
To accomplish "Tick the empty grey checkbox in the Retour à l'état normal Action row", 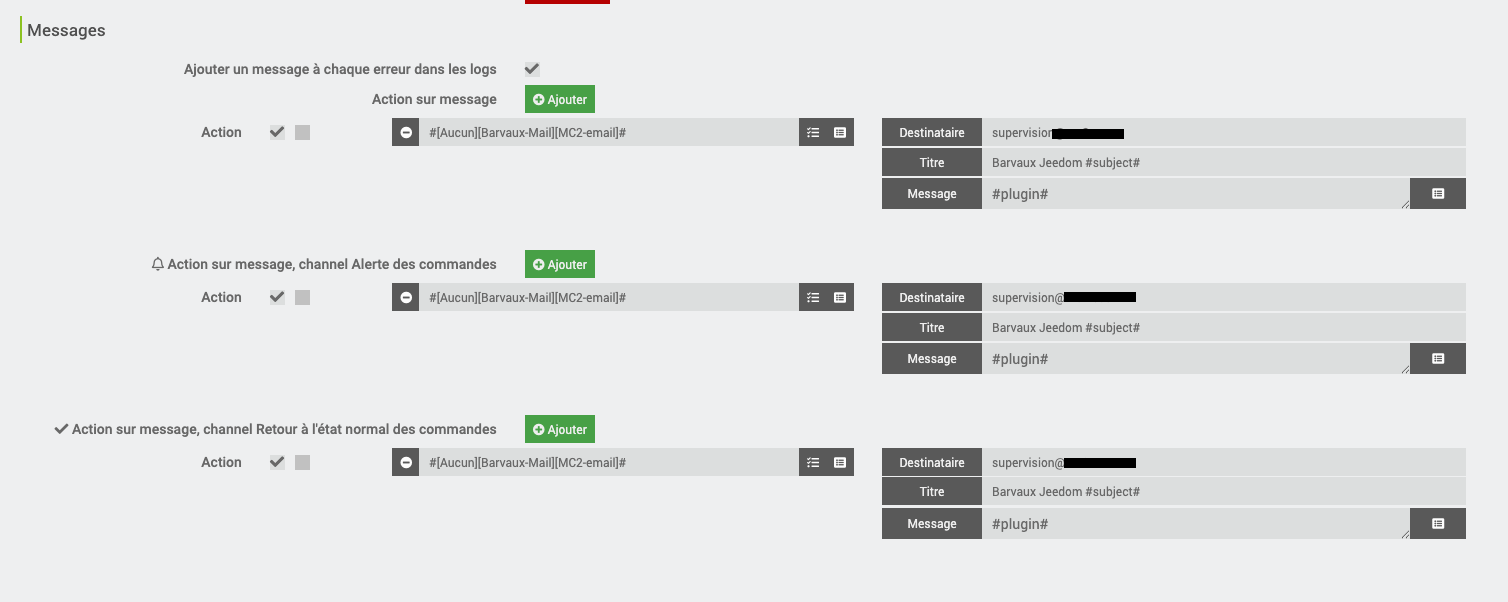I will tap(302, 462).
